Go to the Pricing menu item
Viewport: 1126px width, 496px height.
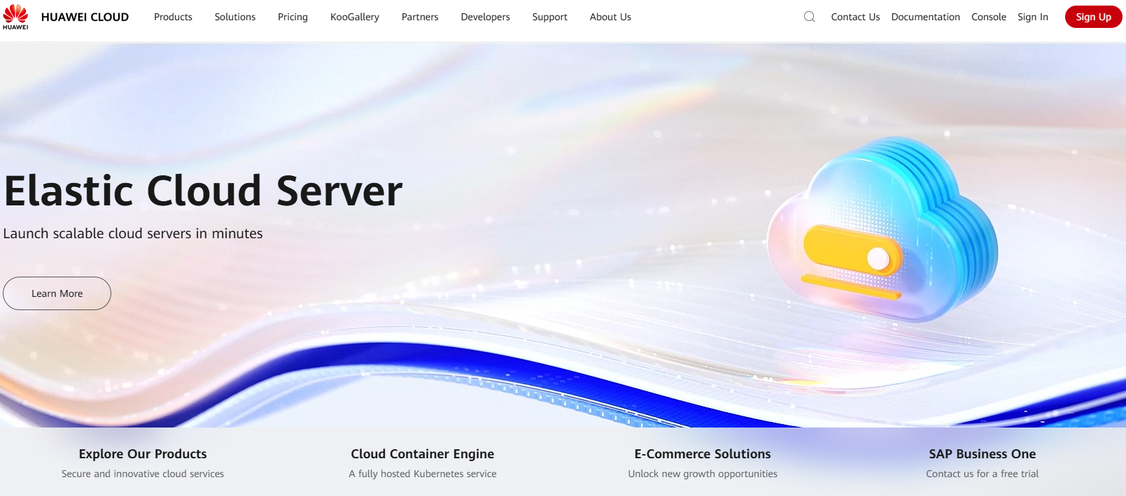(293, 17)
